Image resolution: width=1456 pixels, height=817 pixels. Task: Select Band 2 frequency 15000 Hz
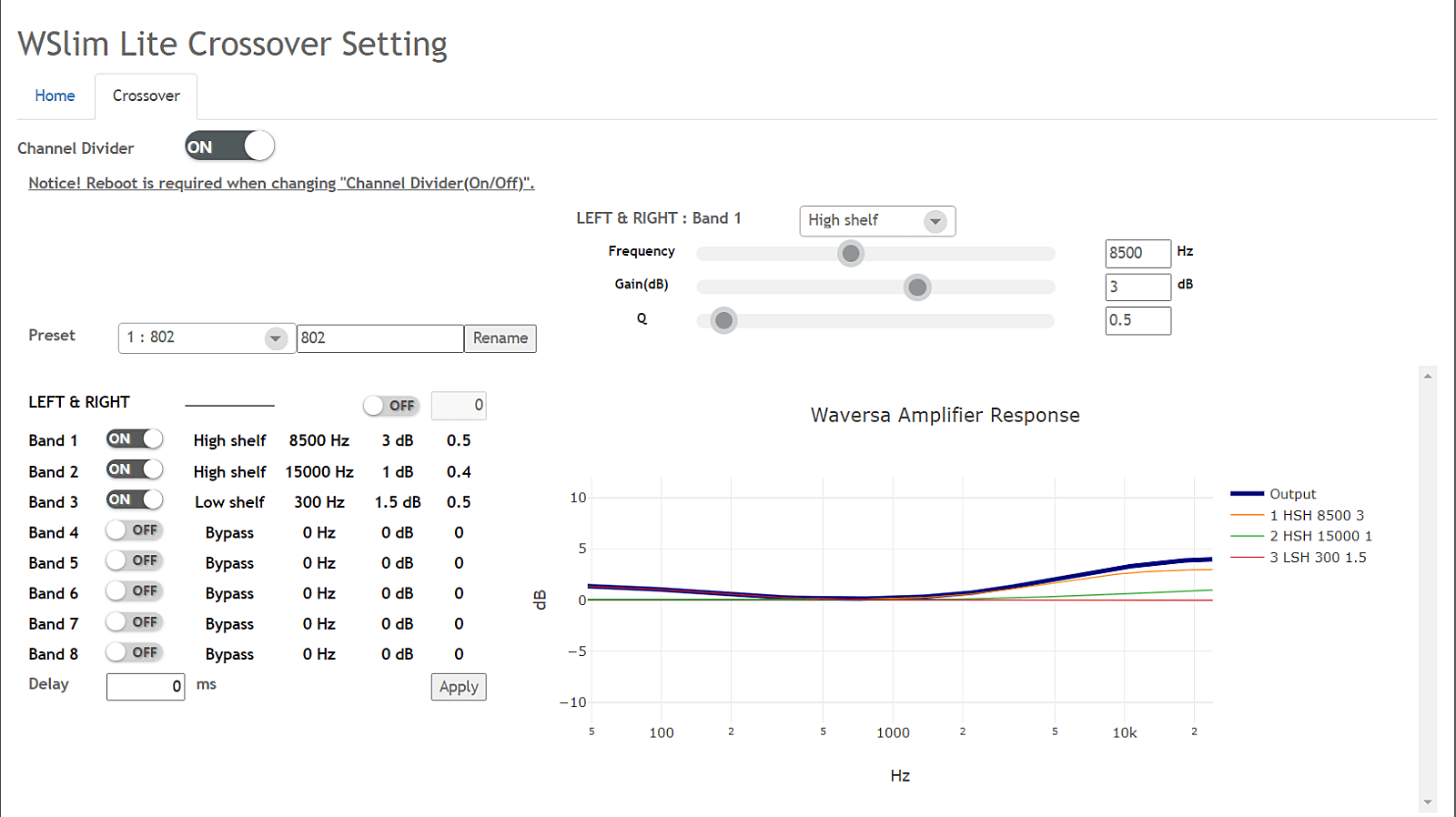[x=319, y=472]
